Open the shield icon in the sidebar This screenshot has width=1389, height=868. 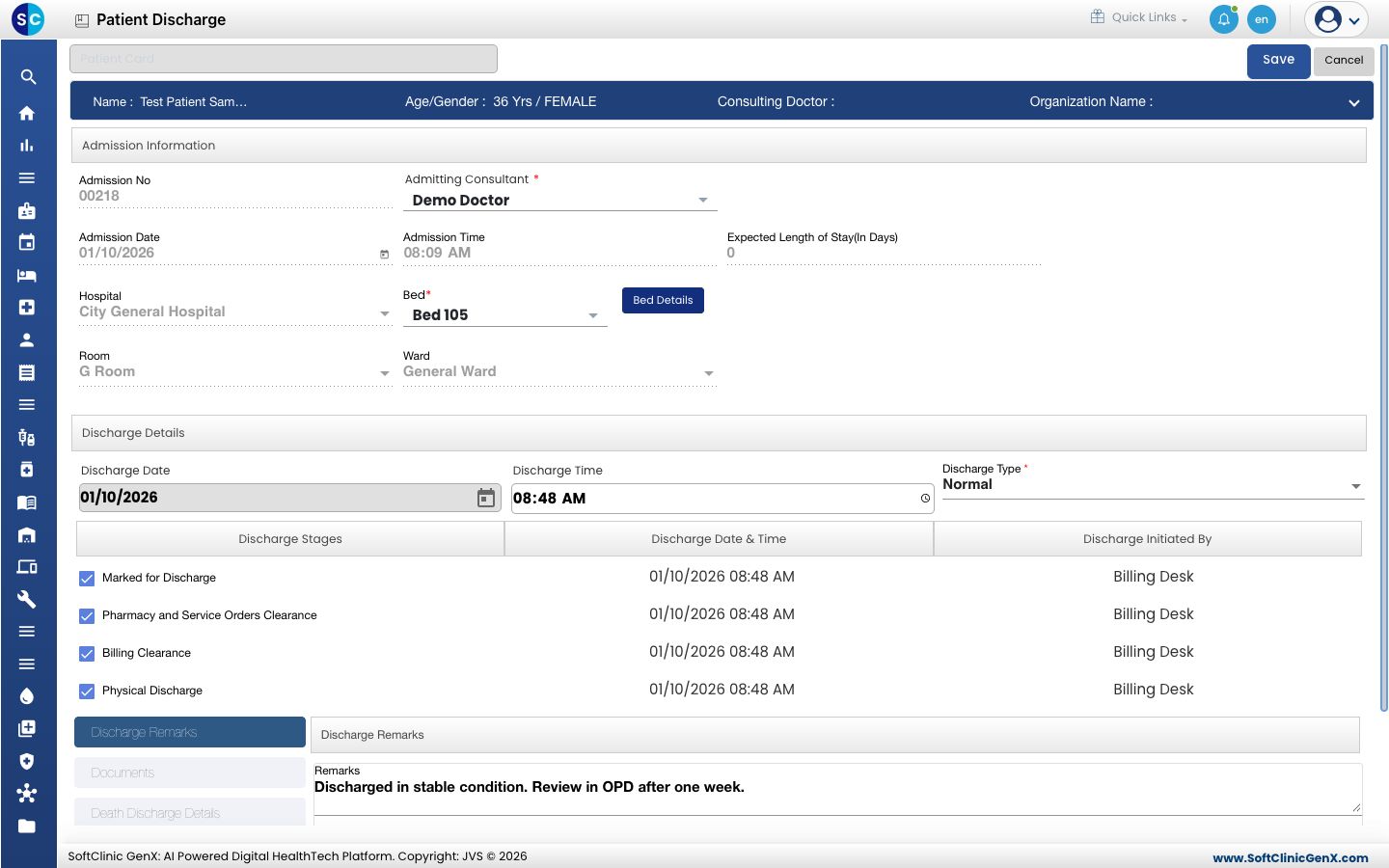[27, 761]
